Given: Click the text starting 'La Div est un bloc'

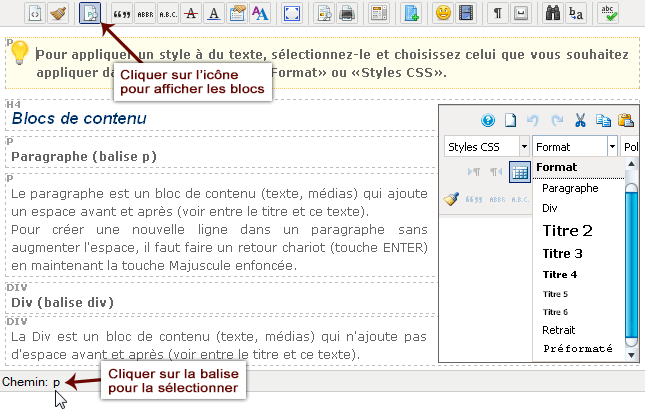Looking at the screenshot, I should point(218,345).
